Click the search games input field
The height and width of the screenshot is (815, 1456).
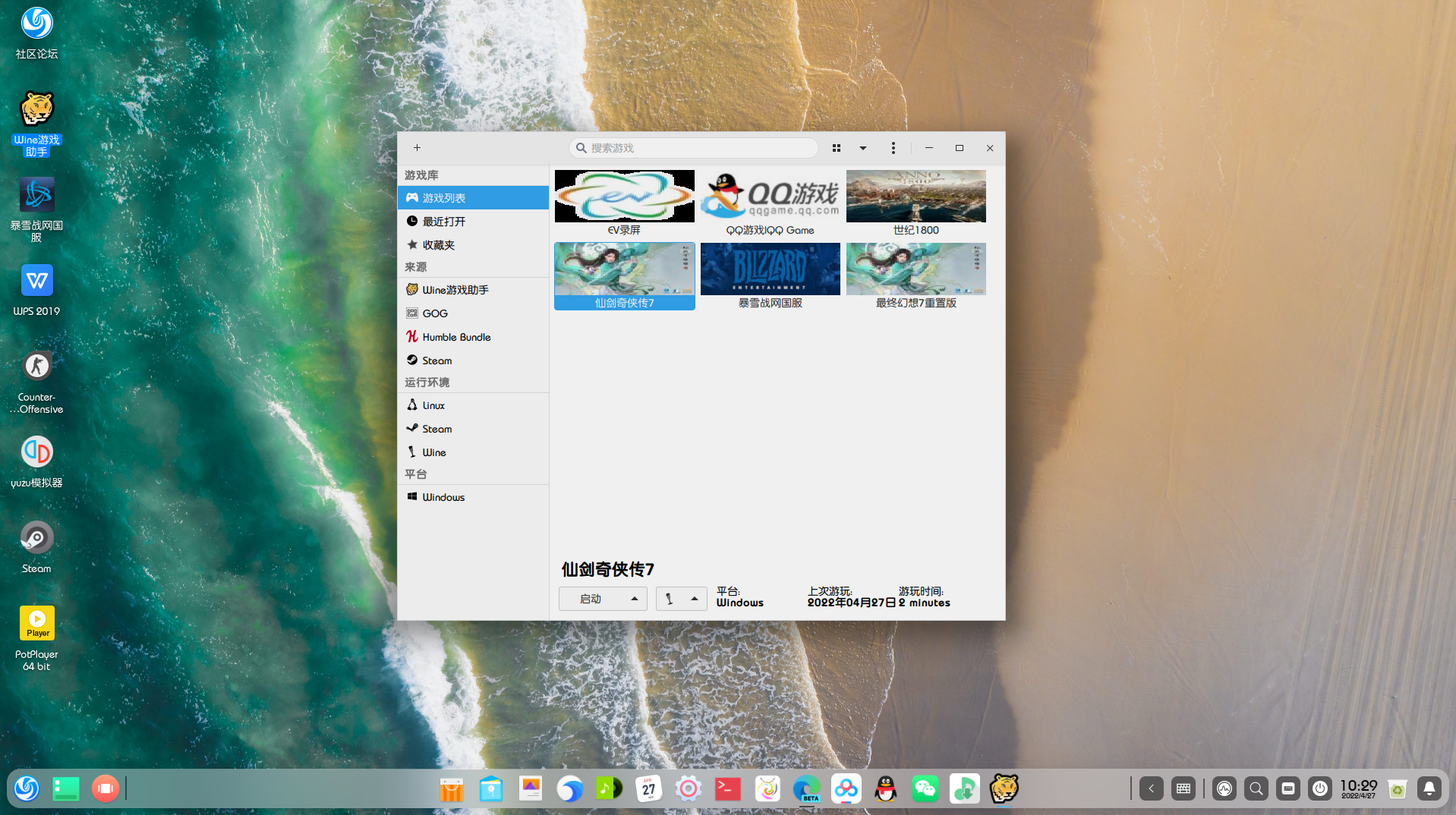coord(692,148)
